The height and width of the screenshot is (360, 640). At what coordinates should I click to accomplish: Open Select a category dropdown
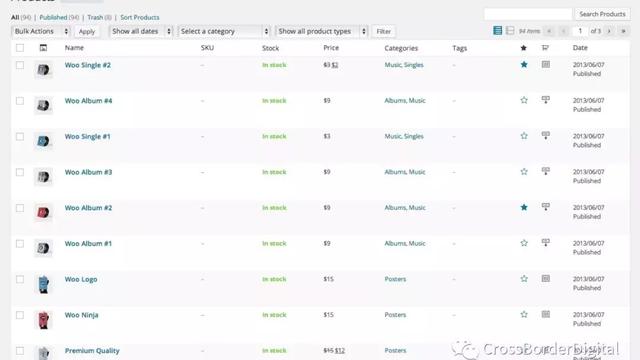click(224, 31)
